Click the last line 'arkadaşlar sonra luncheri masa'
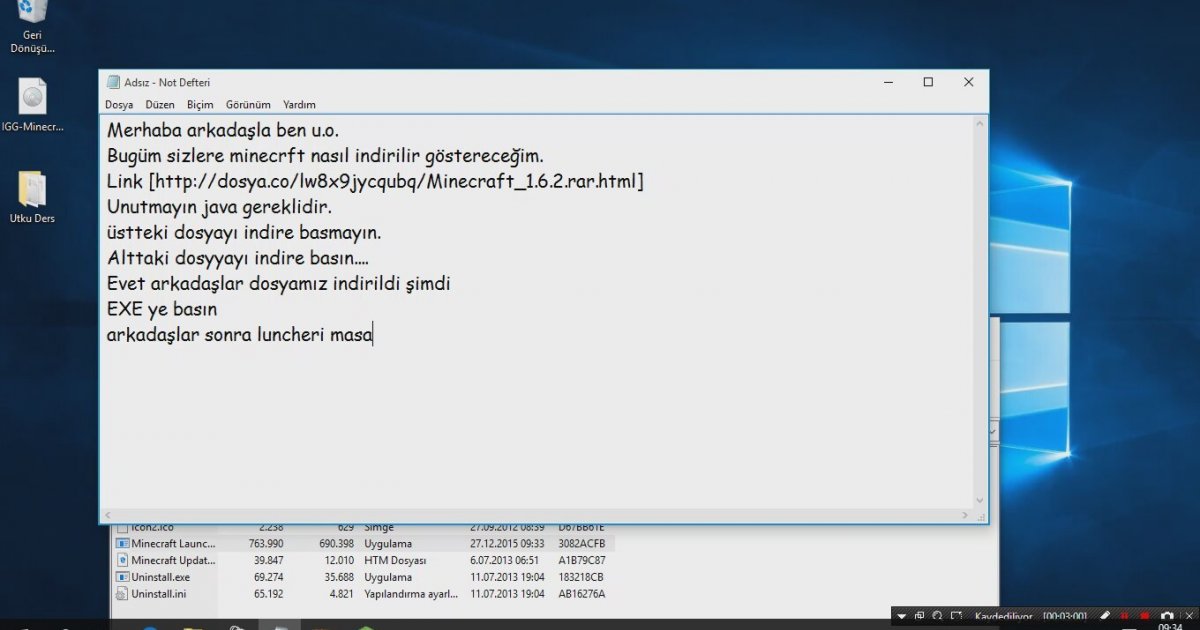This screenshot has width=1200, height=630. (x=240, y=336)
